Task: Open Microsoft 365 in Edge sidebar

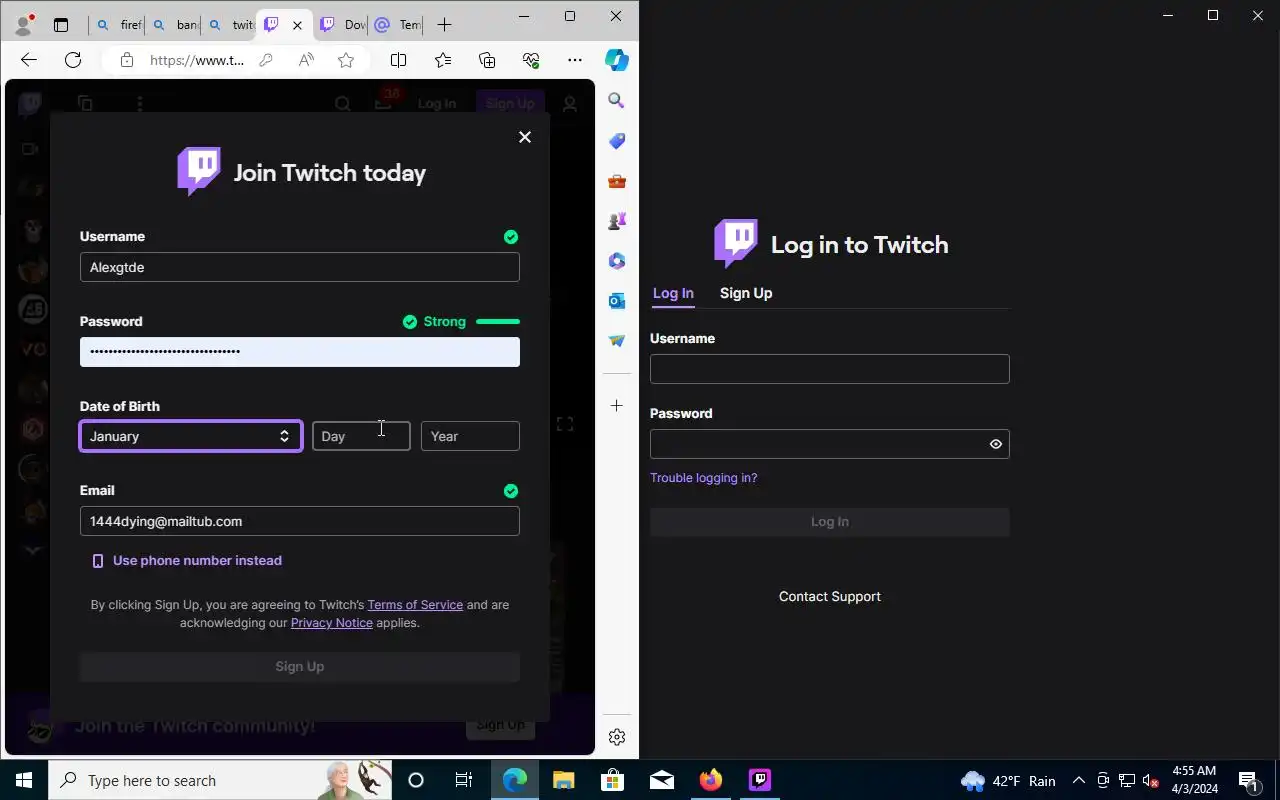Action: tap(617, 261)
